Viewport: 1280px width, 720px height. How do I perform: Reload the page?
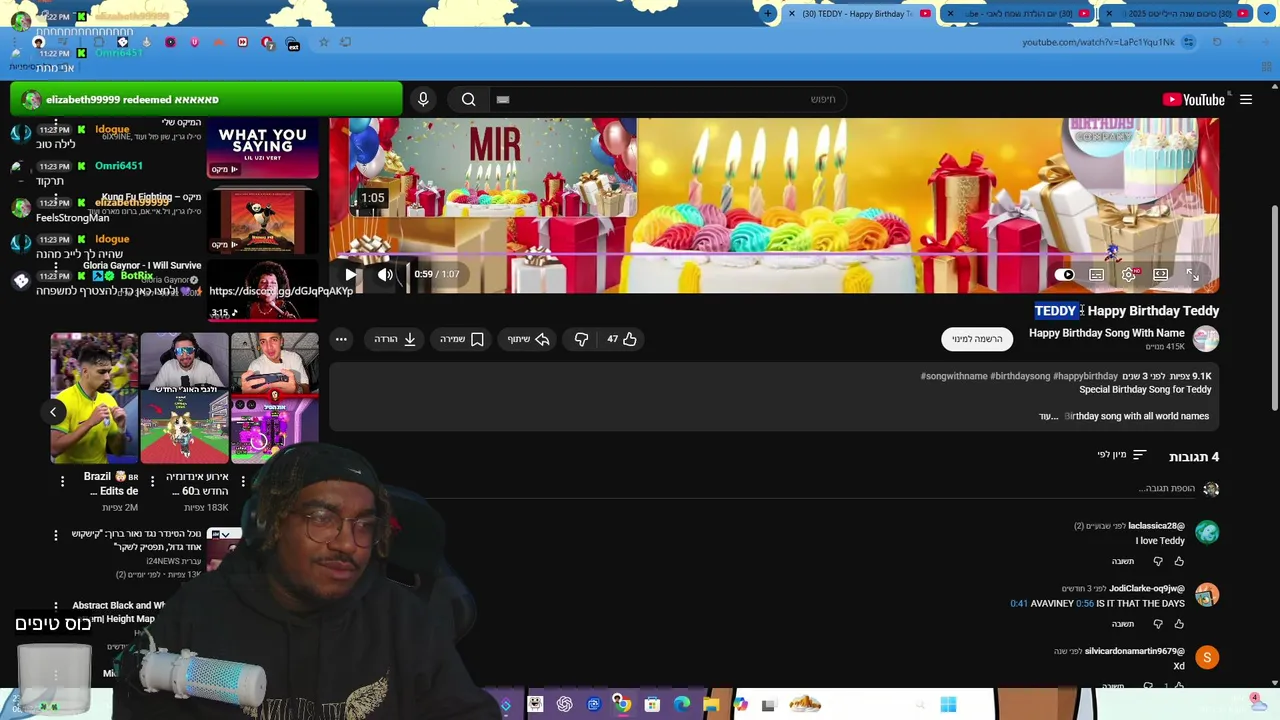coord(1217,42)
